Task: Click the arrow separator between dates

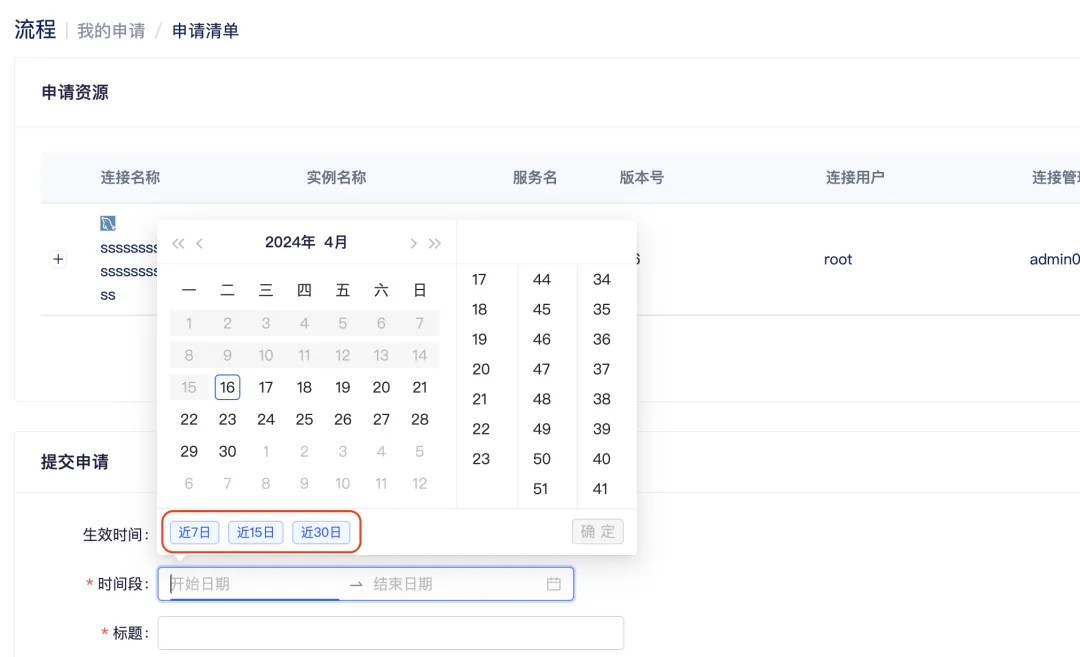Action: pos(356,584)
